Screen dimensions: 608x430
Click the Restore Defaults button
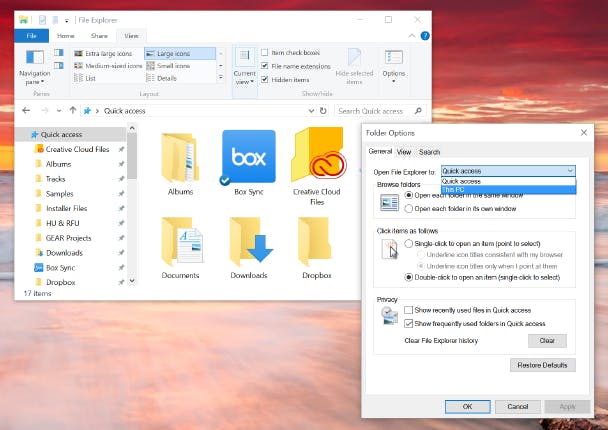(542, 365)
